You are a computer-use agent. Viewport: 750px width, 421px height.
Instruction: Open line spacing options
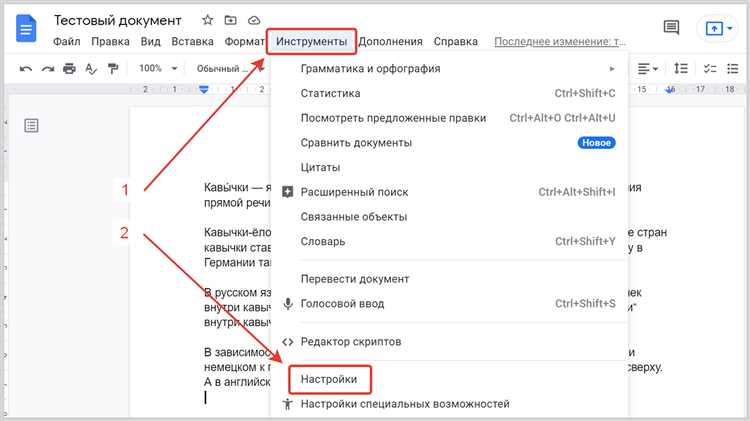tap(681, 68)
